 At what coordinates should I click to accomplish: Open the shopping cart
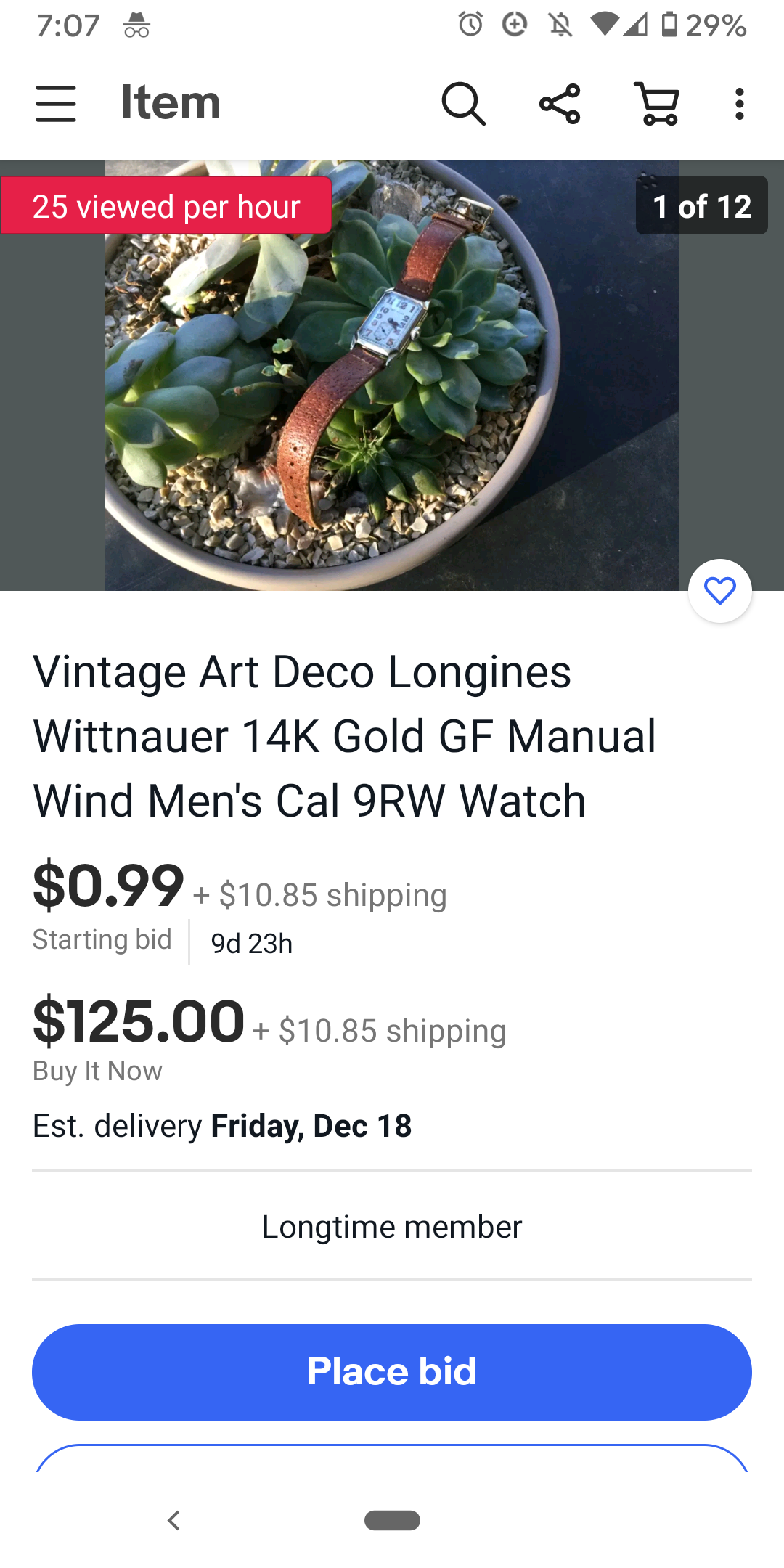658,103
